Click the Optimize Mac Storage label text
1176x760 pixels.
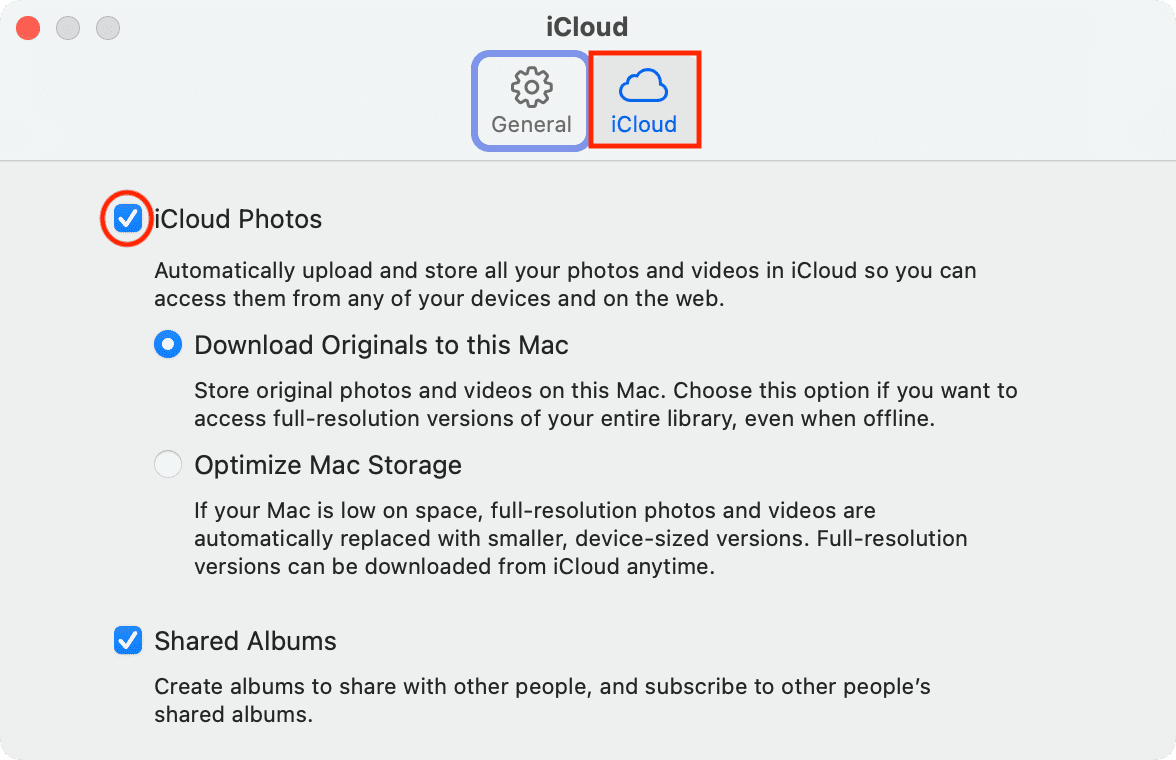328,465
